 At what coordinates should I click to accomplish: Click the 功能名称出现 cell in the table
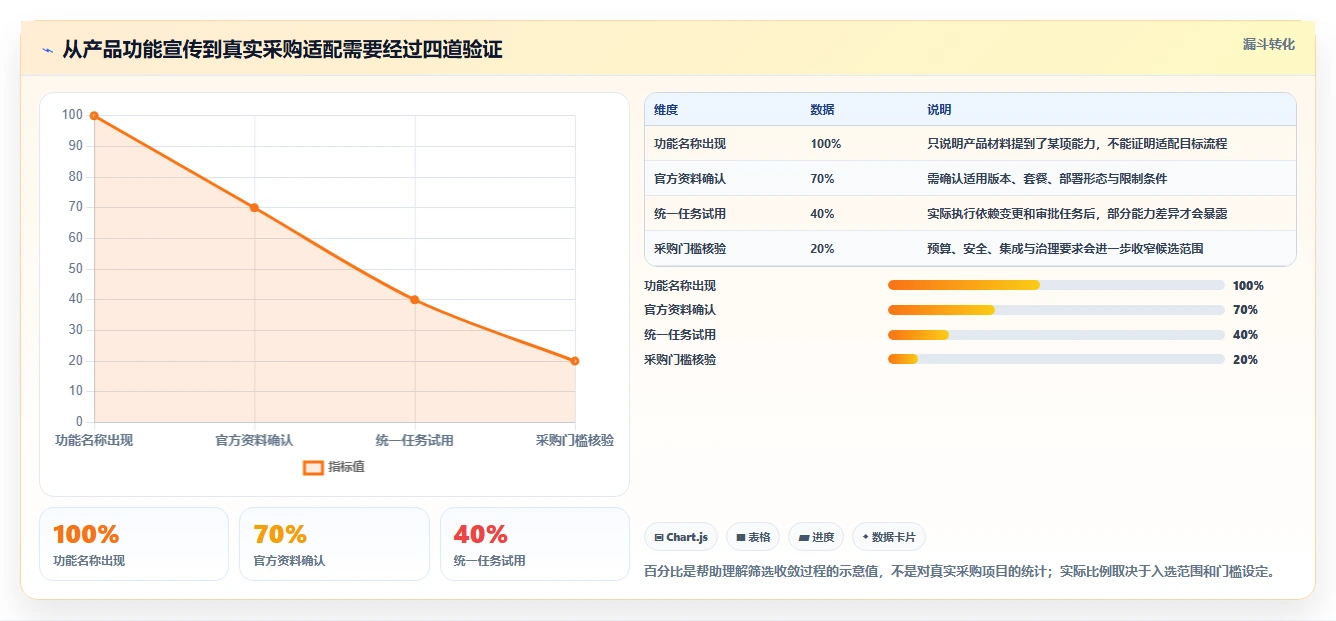tap(690, 144)
